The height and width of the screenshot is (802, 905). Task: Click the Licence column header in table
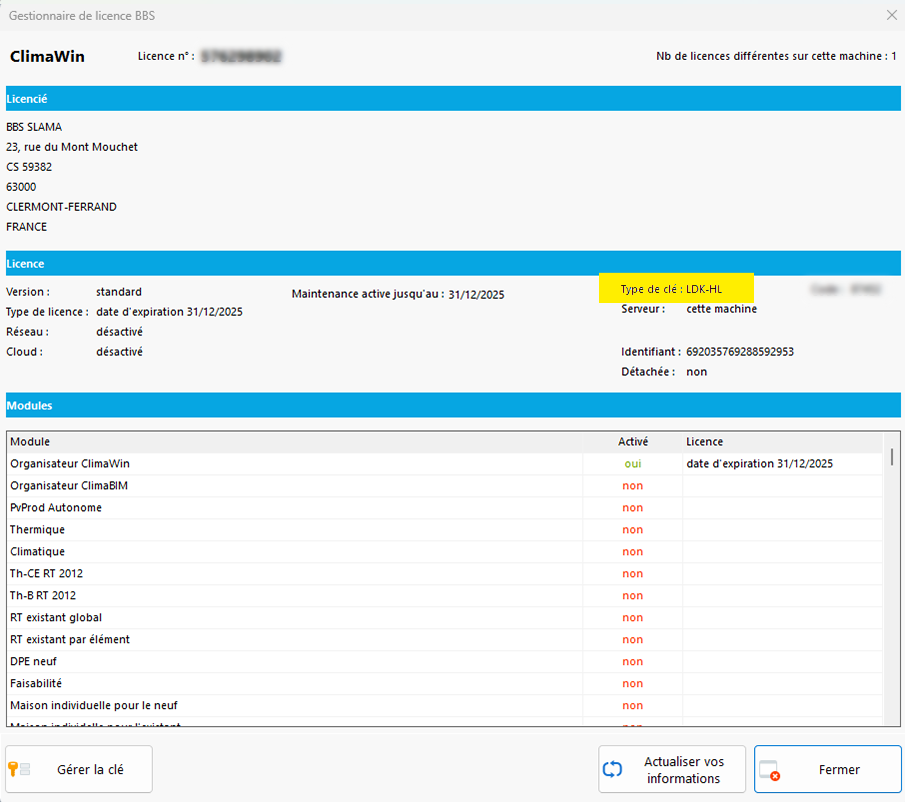pyautogui.click(x=783, y=441)
